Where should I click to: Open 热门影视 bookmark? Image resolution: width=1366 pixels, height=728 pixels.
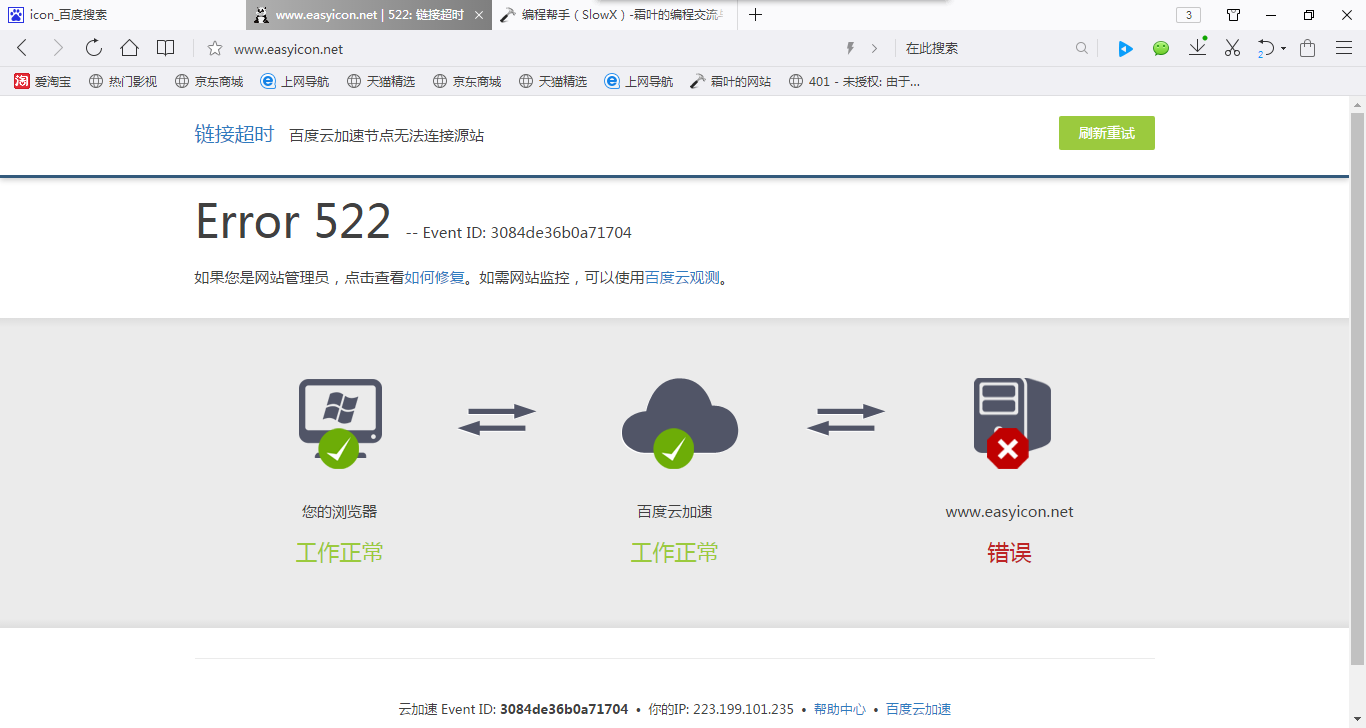[123, 82]
